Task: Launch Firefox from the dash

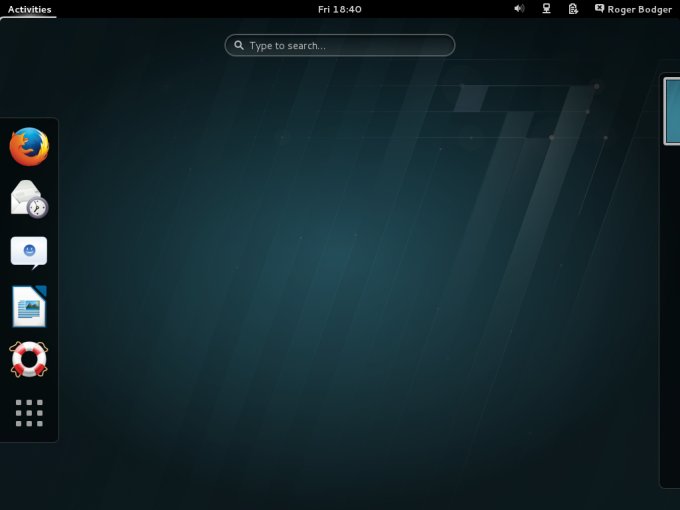Action: coord(29,147)
